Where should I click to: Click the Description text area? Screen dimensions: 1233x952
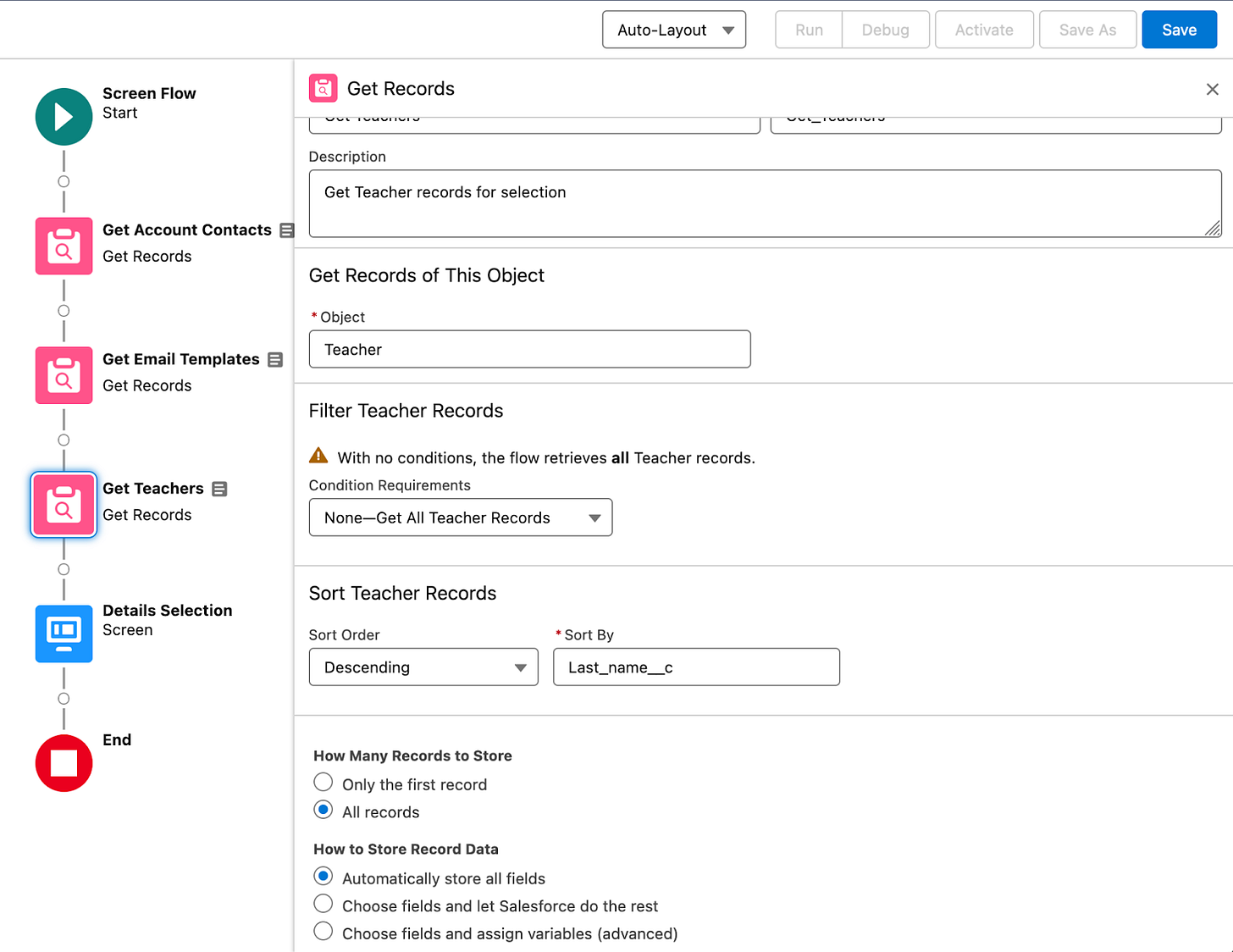click(764, 203)
